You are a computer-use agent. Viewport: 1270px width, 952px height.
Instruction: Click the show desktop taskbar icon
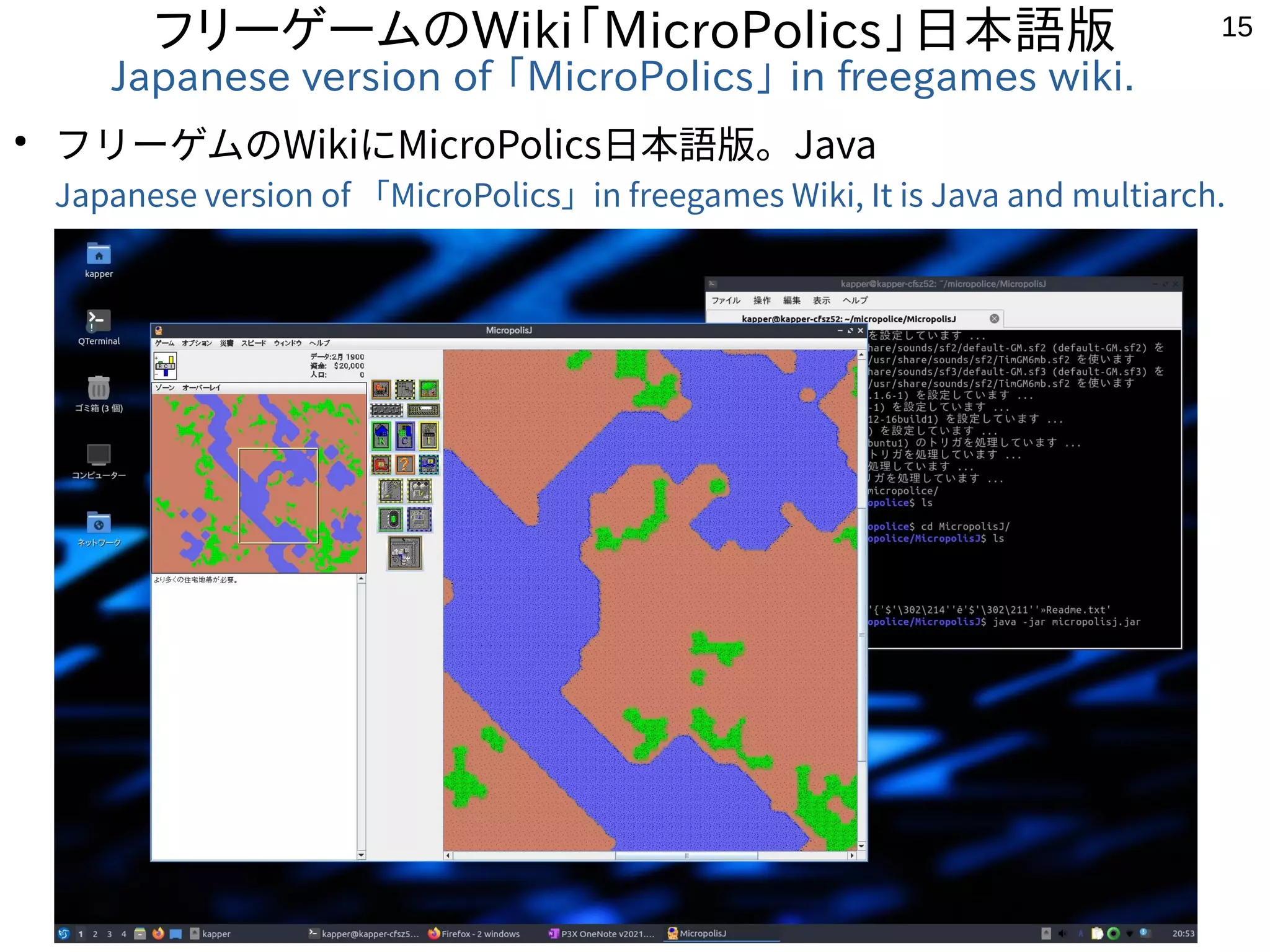point(176,933)
